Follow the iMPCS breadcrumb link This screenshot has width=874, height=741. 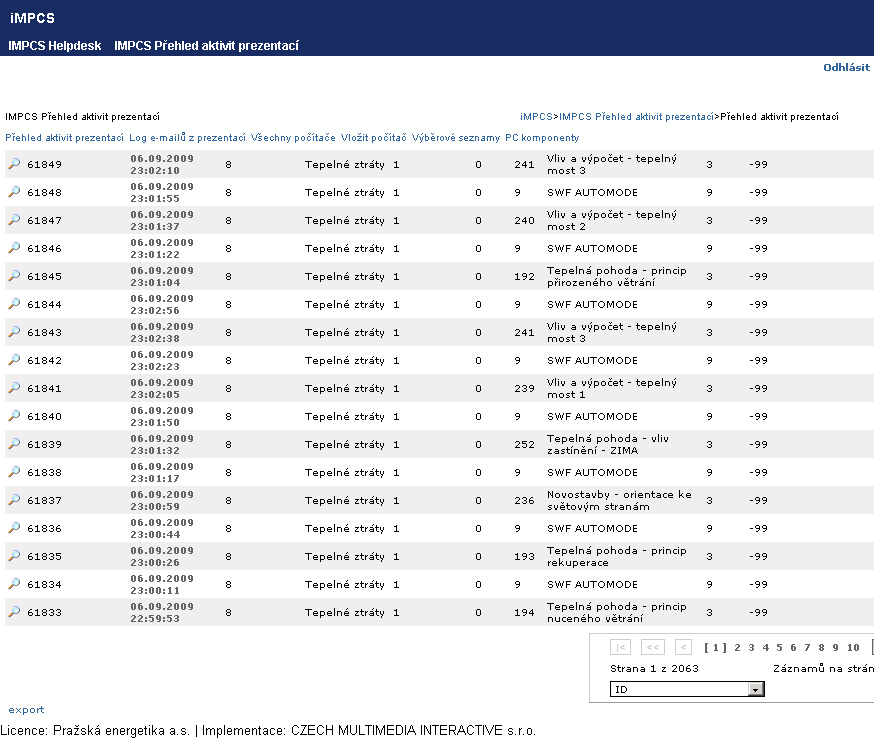[x=536, y=117]
